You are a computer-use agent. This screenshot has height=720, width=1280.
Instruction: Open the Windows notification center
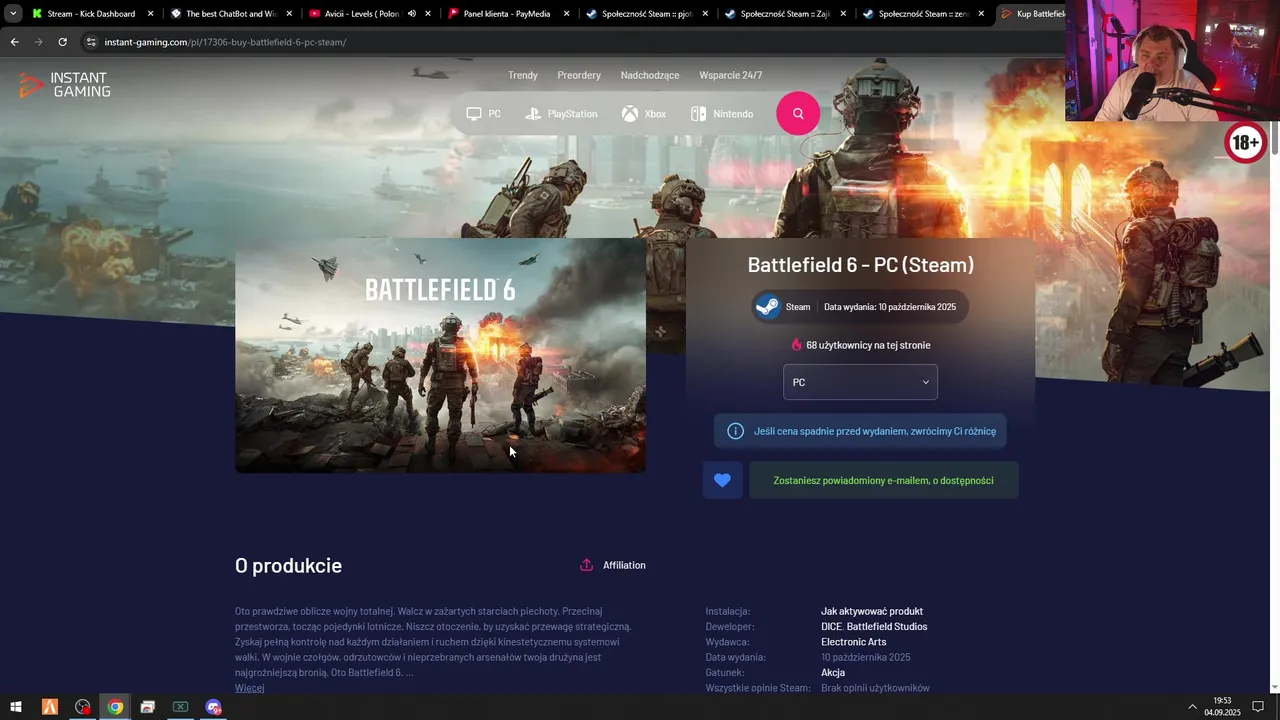[1259, 707]
